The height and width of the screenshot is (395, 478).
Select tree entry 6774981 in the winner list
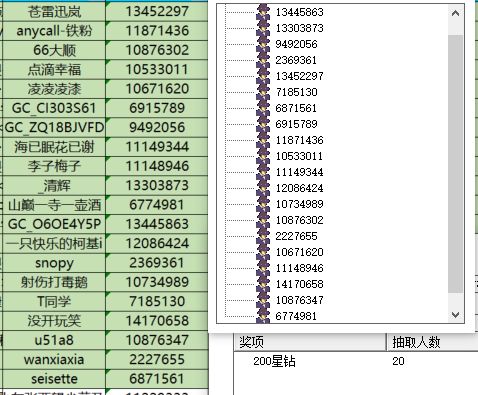[x=296, y=316]
